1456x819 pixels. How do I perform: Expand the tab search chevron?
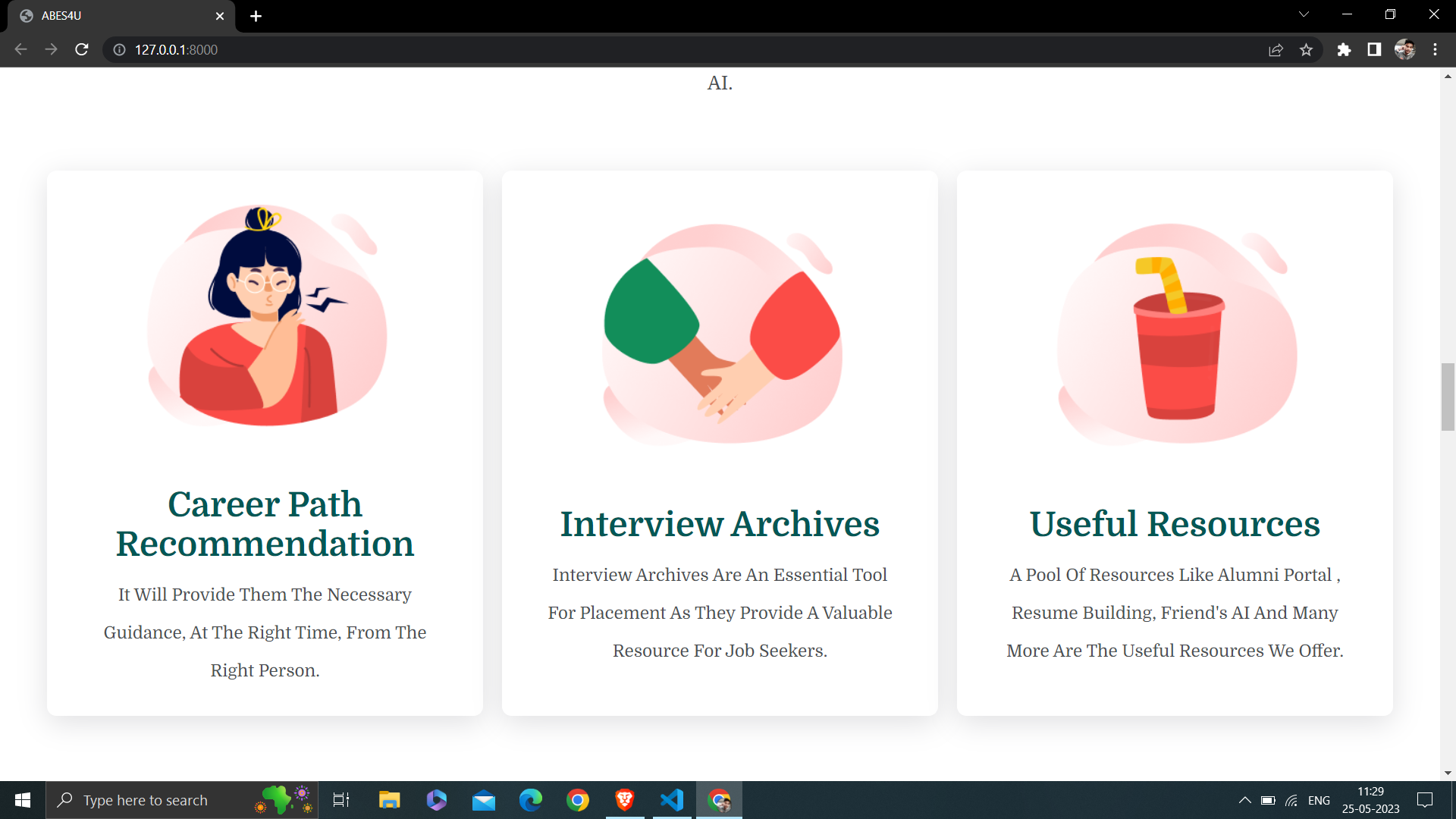tap(1304, 14)
